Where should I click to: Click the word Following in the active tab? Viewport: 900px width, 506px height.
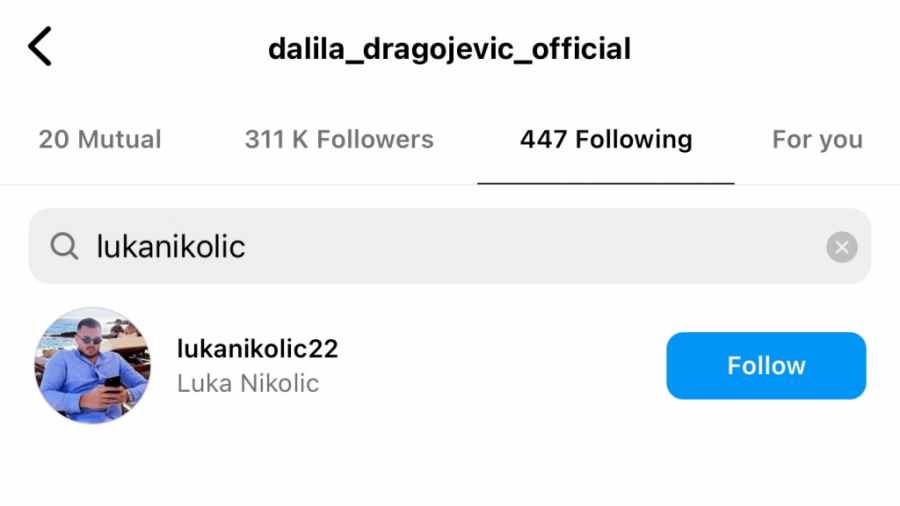tap(634, 139)
